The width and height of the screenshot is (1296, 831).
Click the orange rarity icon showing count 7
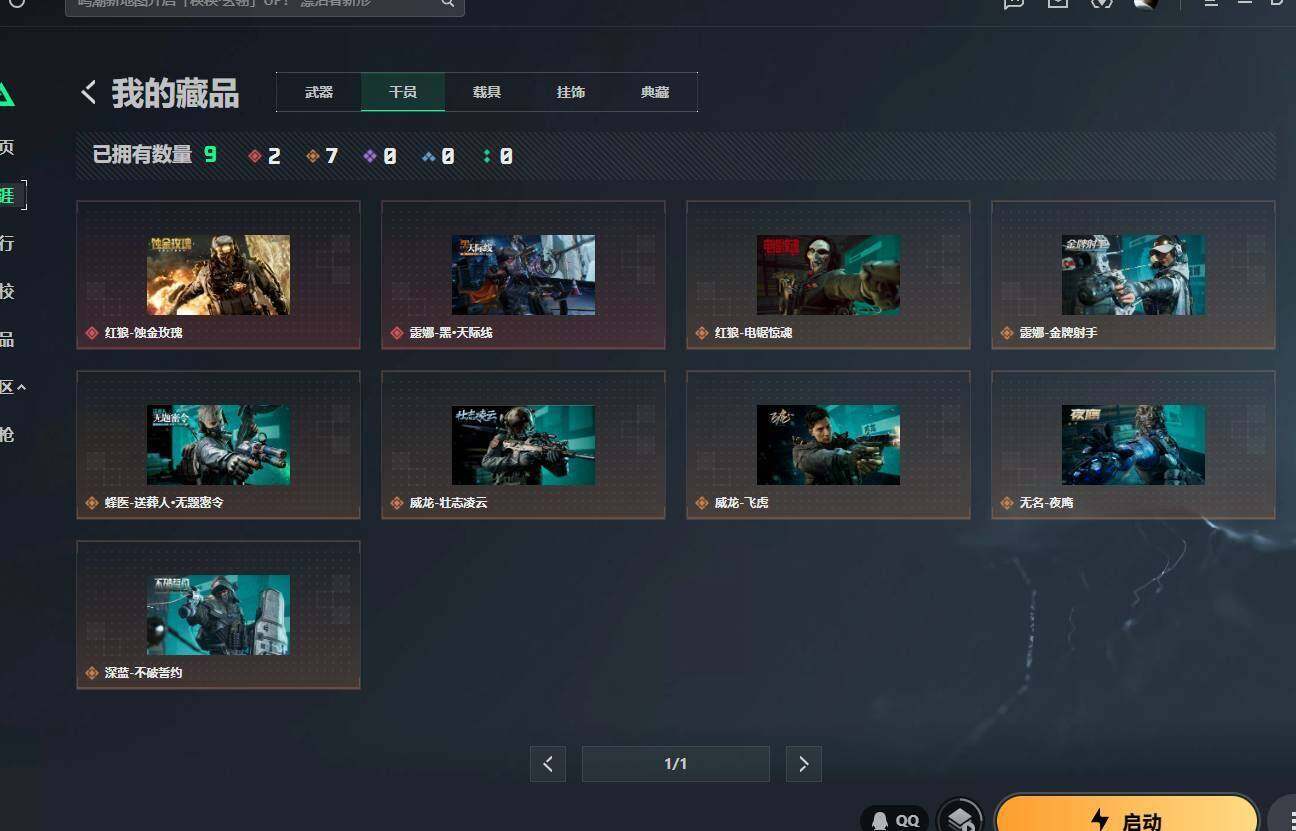click(x=313, y=156)
